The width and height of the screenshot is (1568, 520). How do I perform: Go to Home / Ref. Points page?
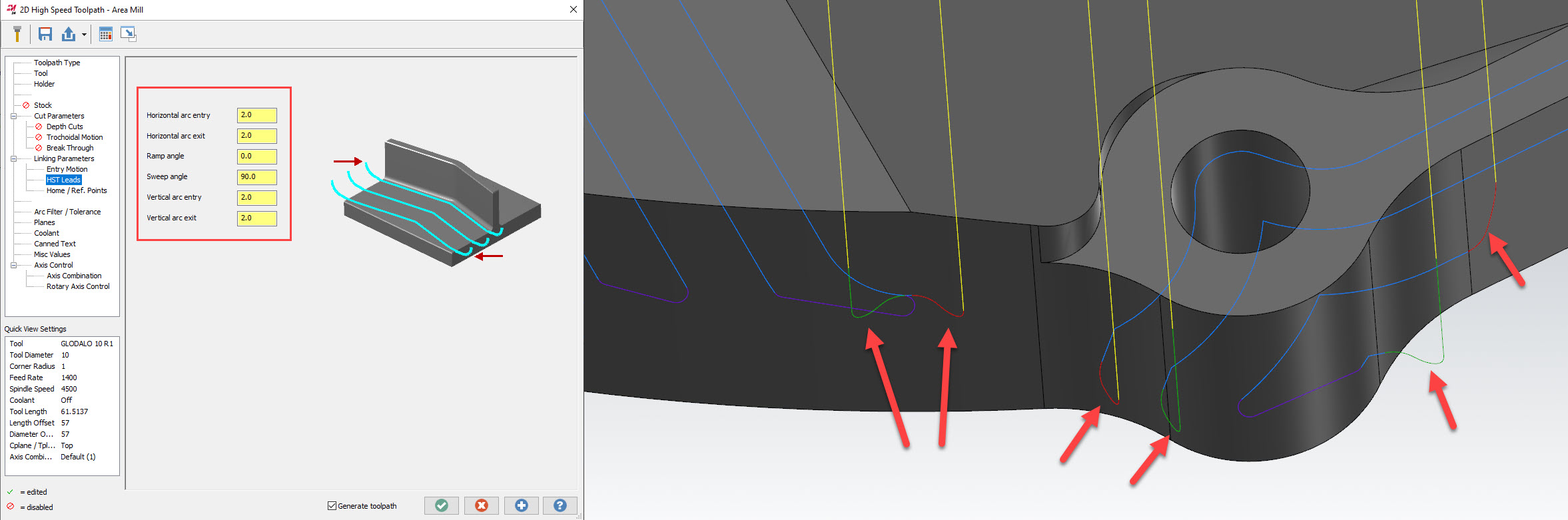(x=77, y=190)
